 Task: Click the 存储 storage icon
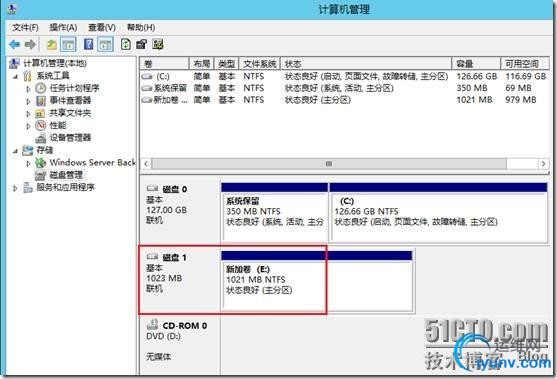[28, 150]
